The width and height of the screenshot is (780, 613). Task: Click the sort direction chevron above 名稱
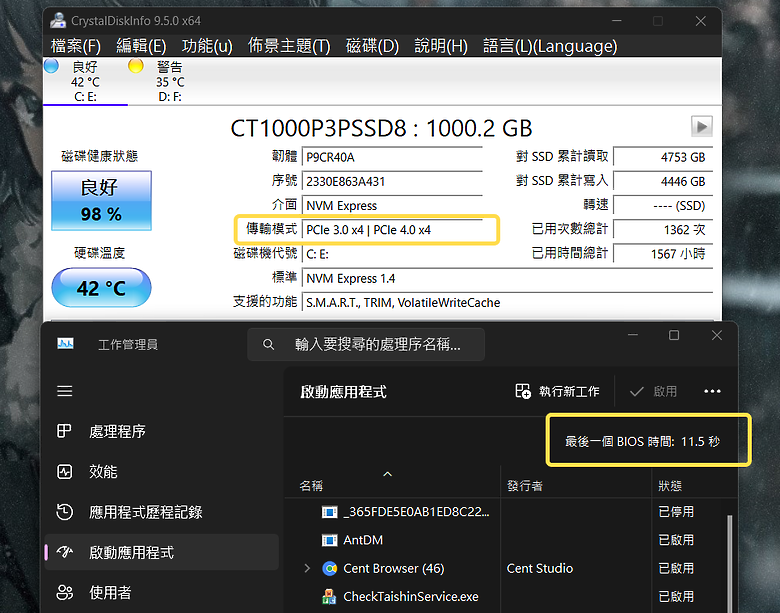click(388, 474)
